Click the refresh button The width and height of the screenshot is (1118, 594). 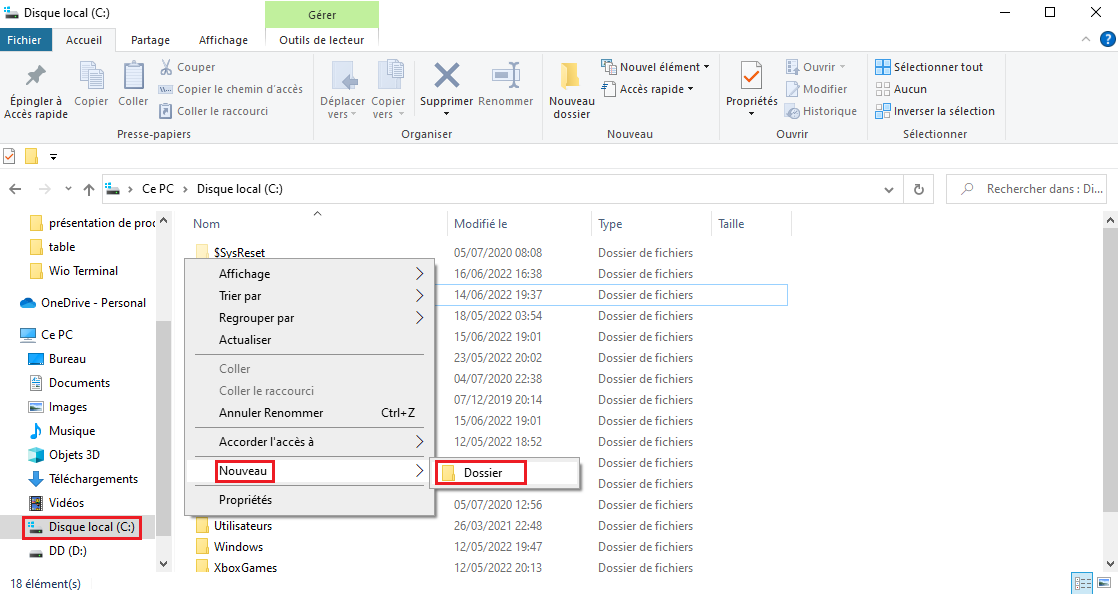click(918, 190)
